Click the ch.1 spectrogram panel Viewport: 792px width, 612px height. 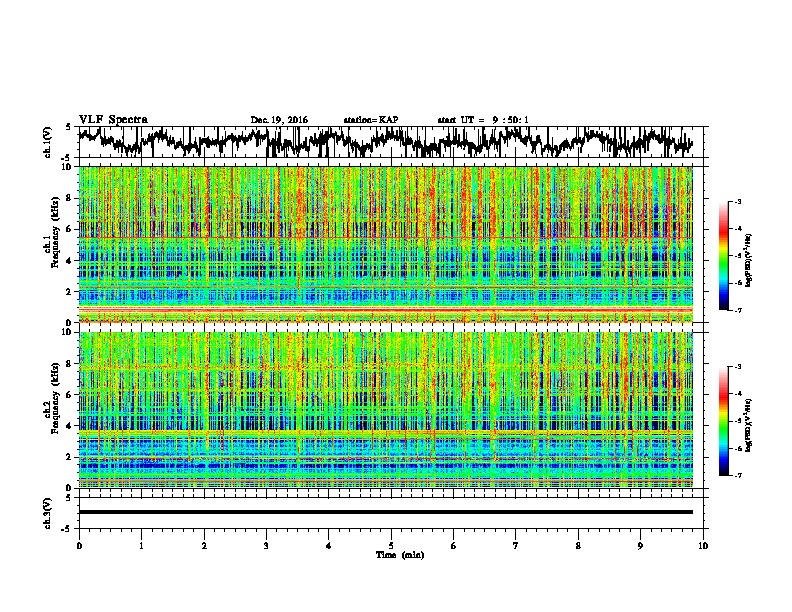(x=385, y=244)
